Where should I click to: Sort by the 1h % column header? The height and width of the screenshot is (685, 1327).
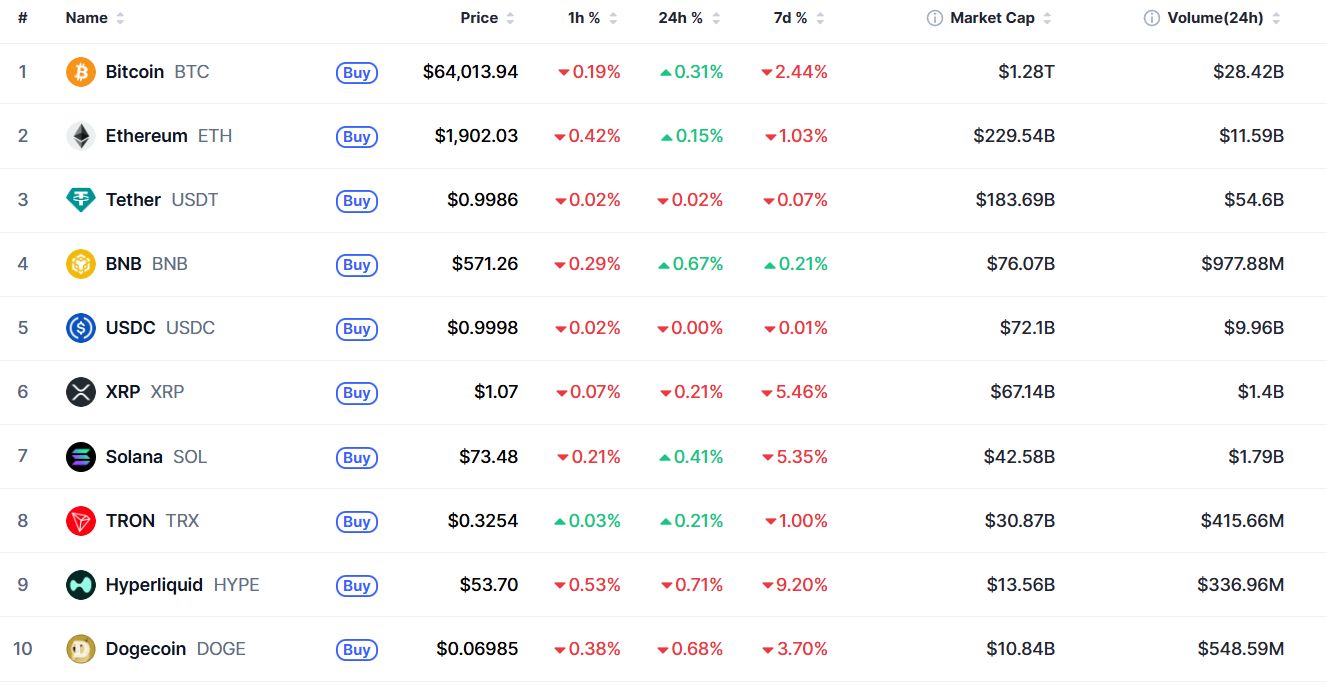[593, 18]
